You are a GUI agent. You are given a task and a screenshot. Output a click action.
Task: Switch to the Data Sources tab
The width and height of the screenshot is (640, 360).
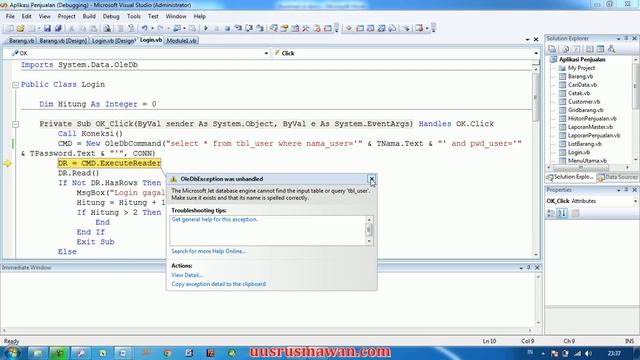tap(618, 178)
